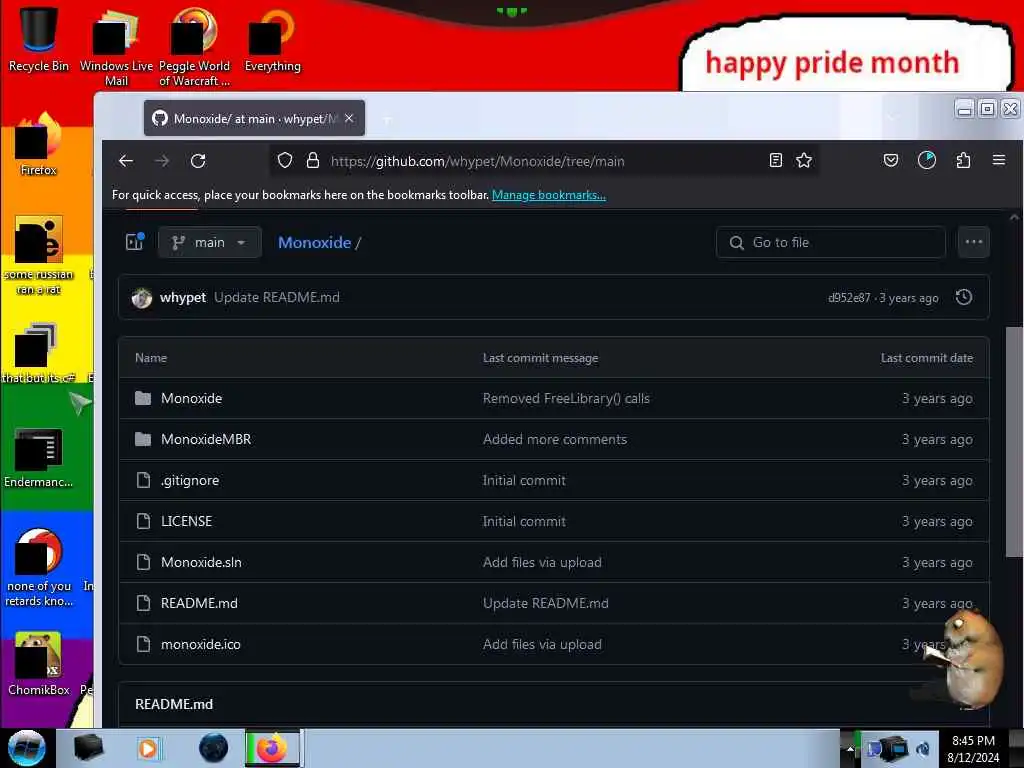1024x768 pixels.
Task: Open media player taskbar icon
Action: tap(148, 748)
